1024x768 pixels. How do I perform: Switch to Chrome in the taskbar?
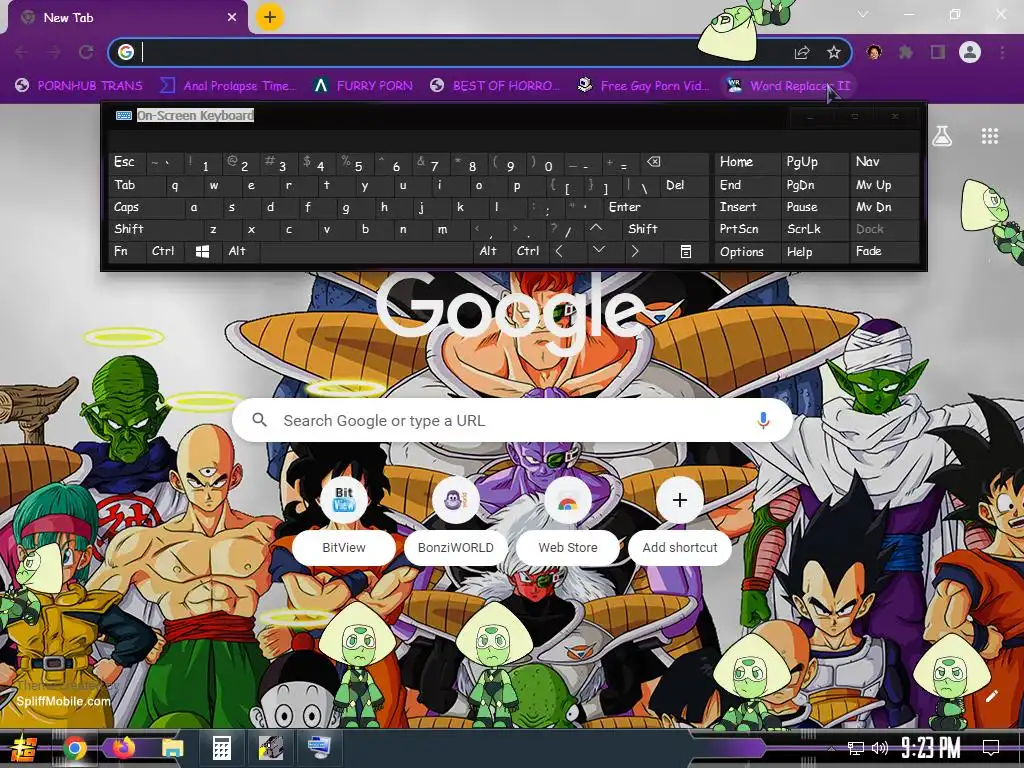[75, 748]
